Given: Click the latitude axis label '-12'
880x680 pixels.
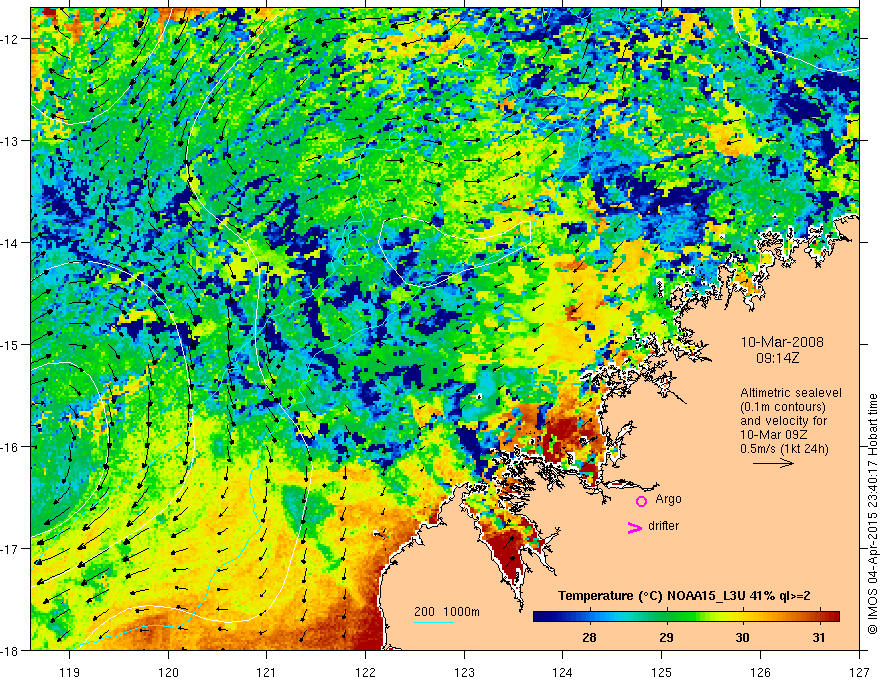Looking at the screenshot, I should tap(10, 39).
